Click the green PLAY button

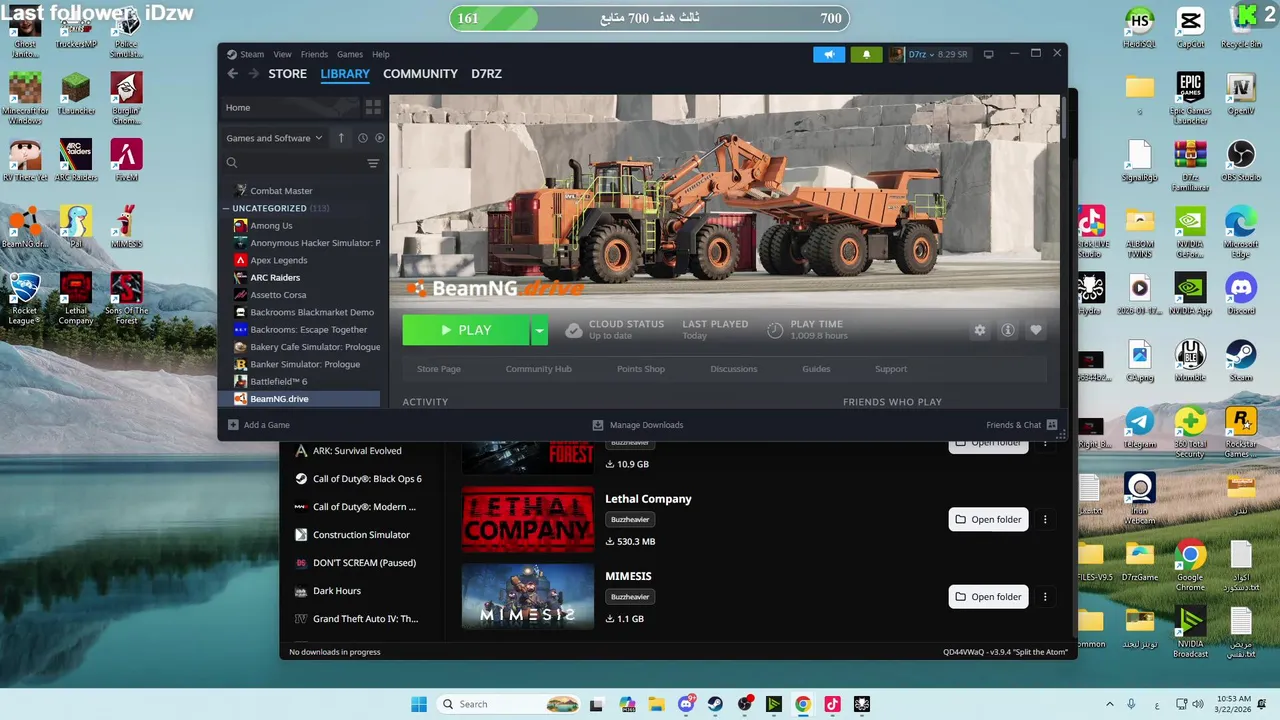467,330
